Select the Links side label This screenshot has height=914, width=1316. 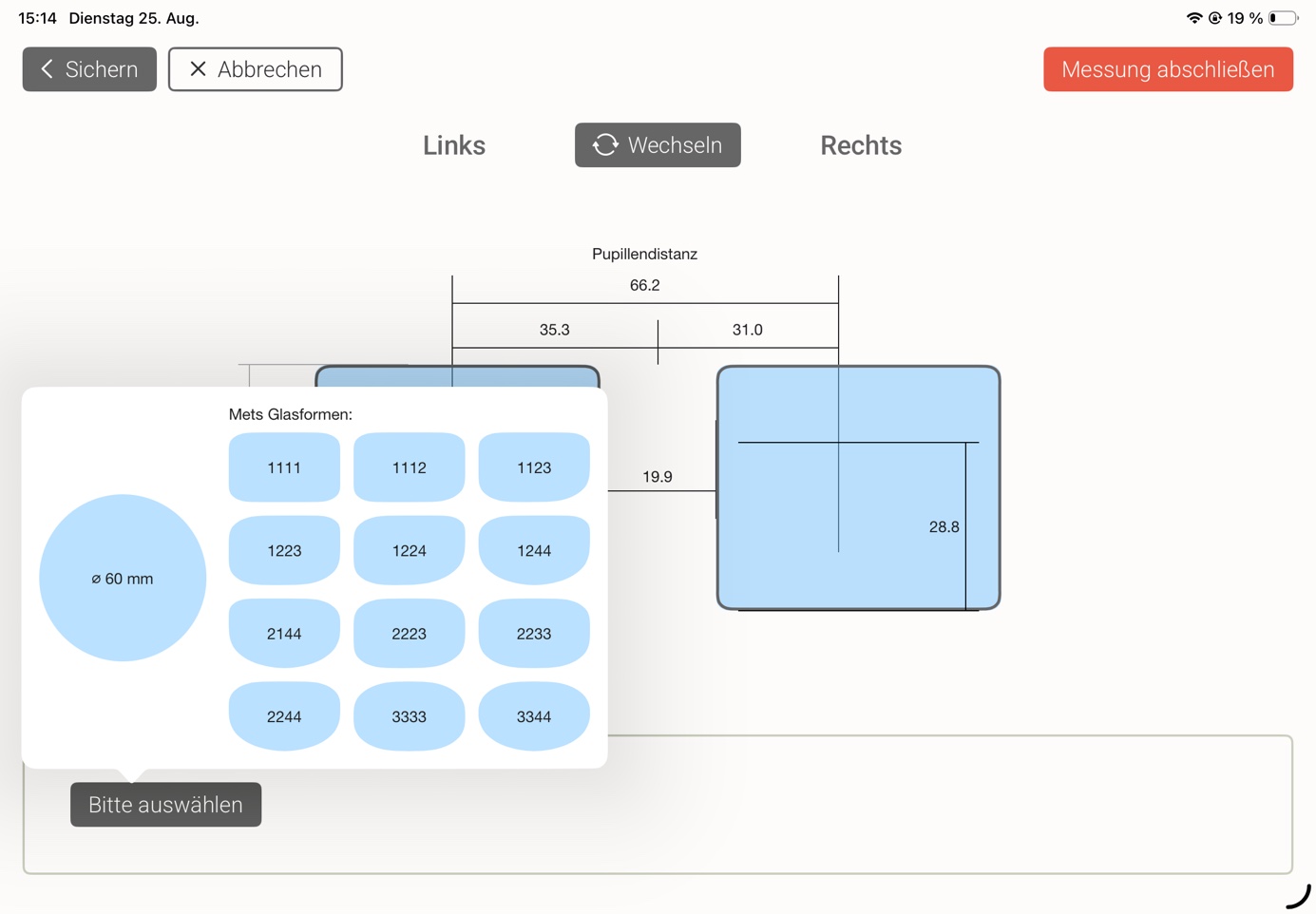pos(454,145)
